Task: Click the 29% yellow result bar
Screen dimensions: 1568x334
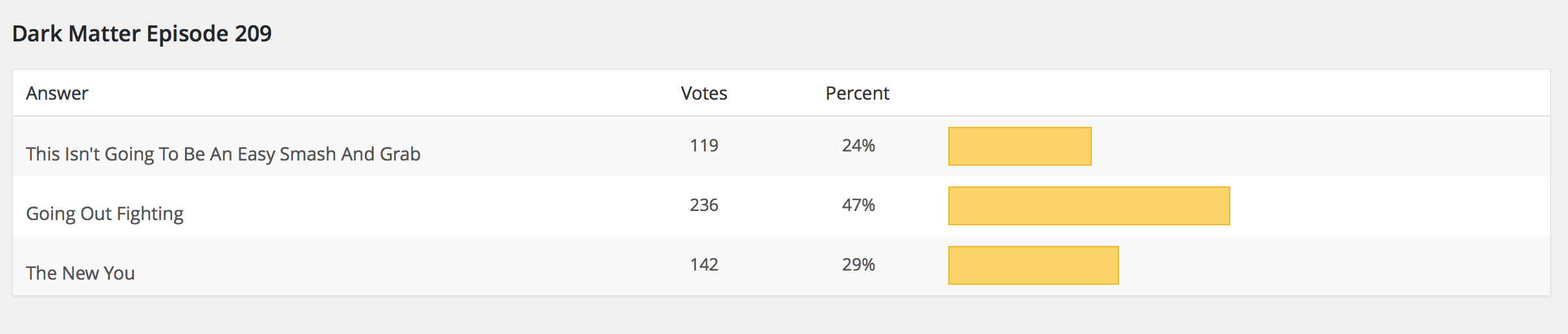Action: click(1034, 265)
